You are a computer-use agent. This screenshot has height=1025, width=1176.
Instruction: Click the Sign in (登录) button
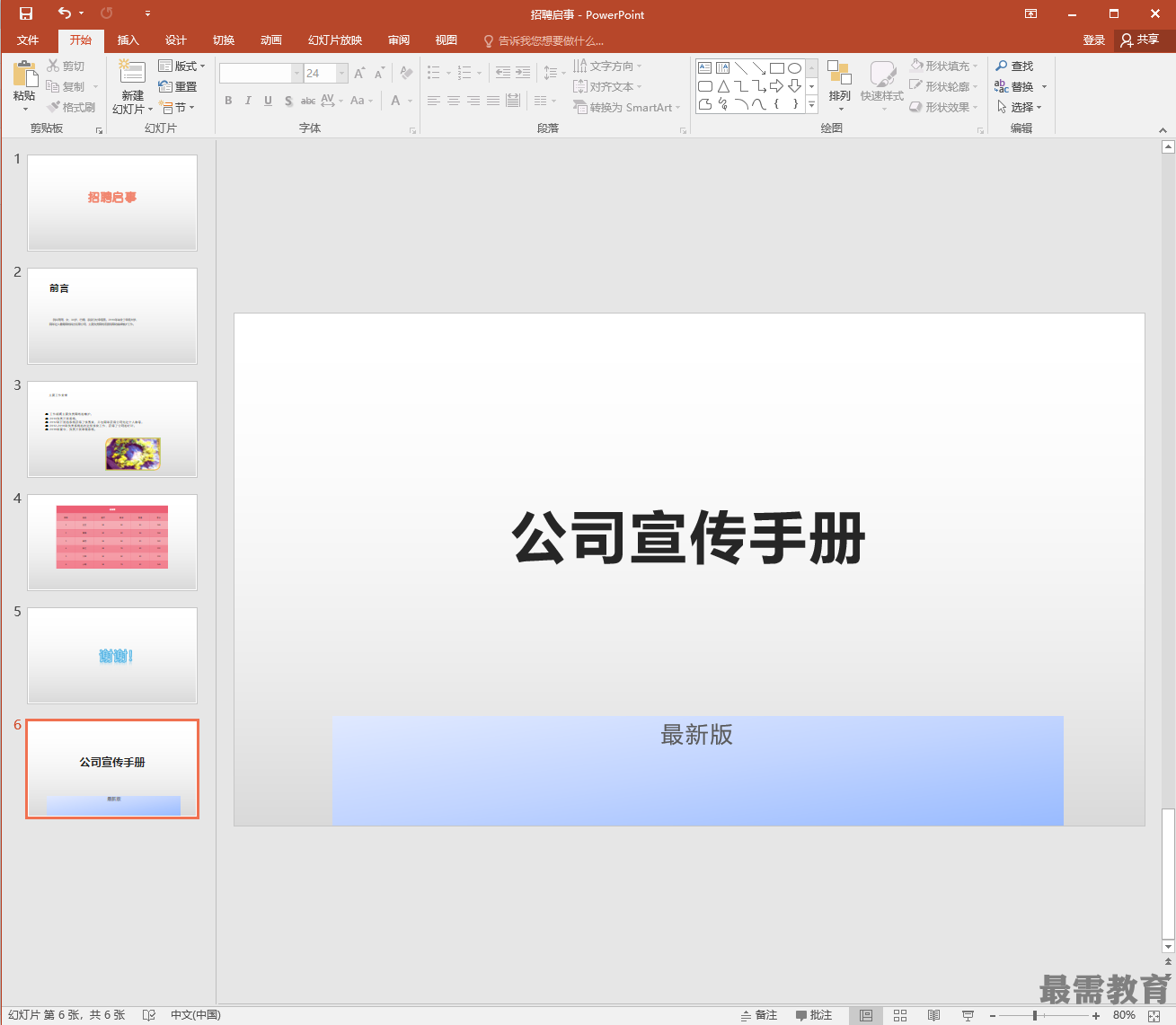pos(1094,40)
